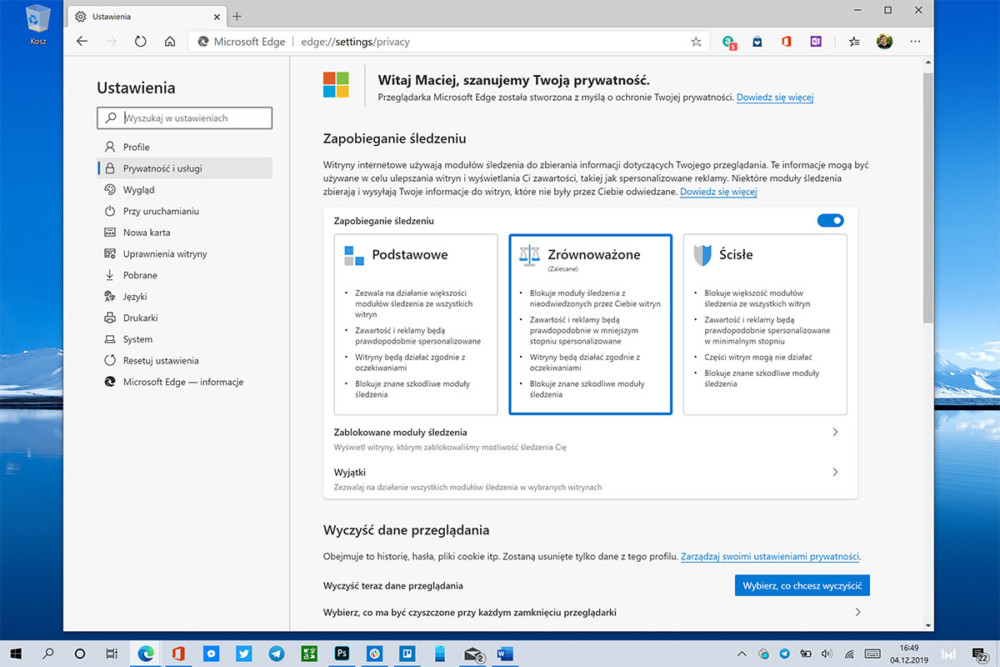This screenshot has height=667, width=1000.
Task: Open Twitter on taskbar
Action: point(244,654)
